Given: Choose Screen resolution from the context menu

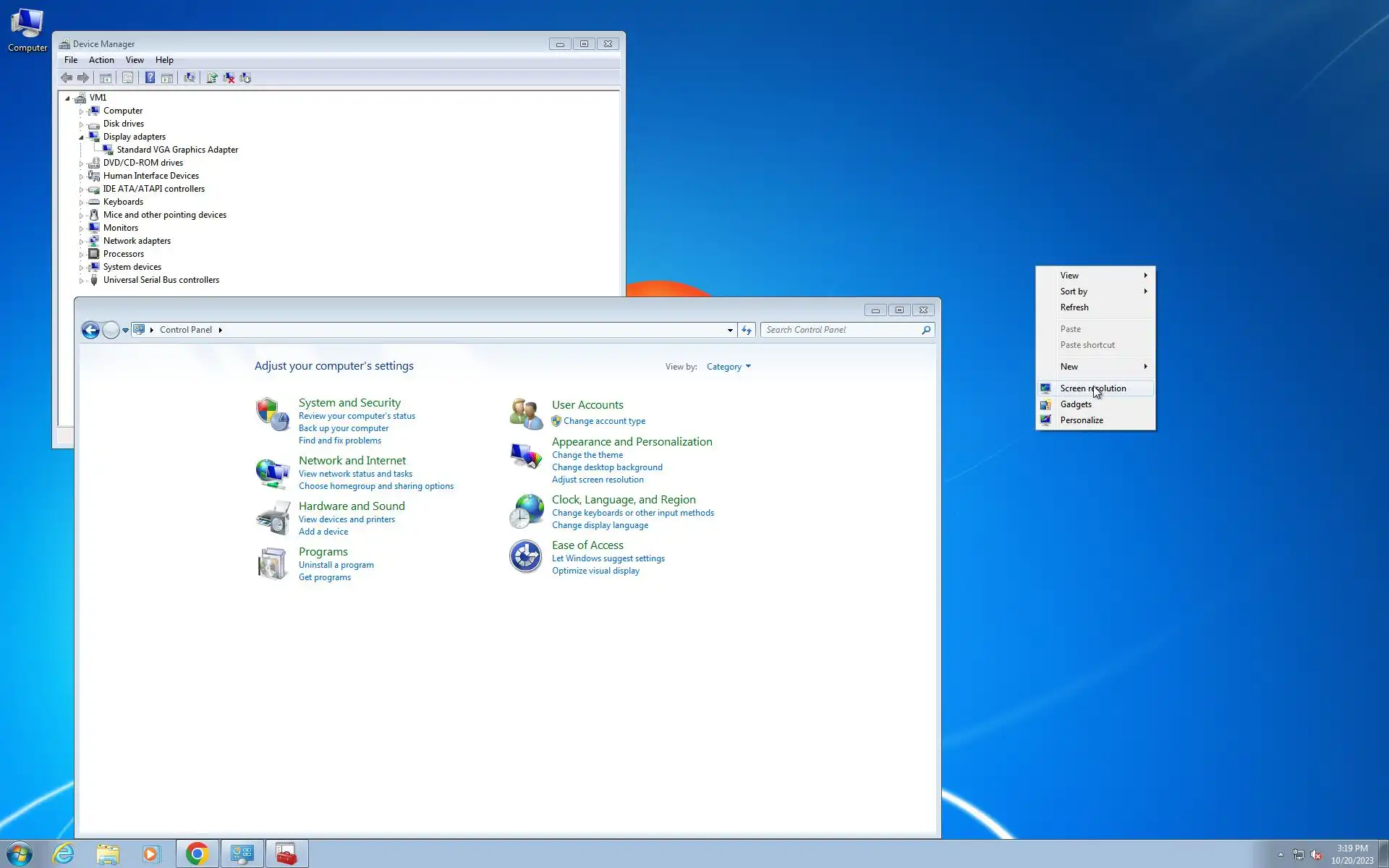Looking at the screenshot, I should pyautogui.click(x=1092, y=388).
